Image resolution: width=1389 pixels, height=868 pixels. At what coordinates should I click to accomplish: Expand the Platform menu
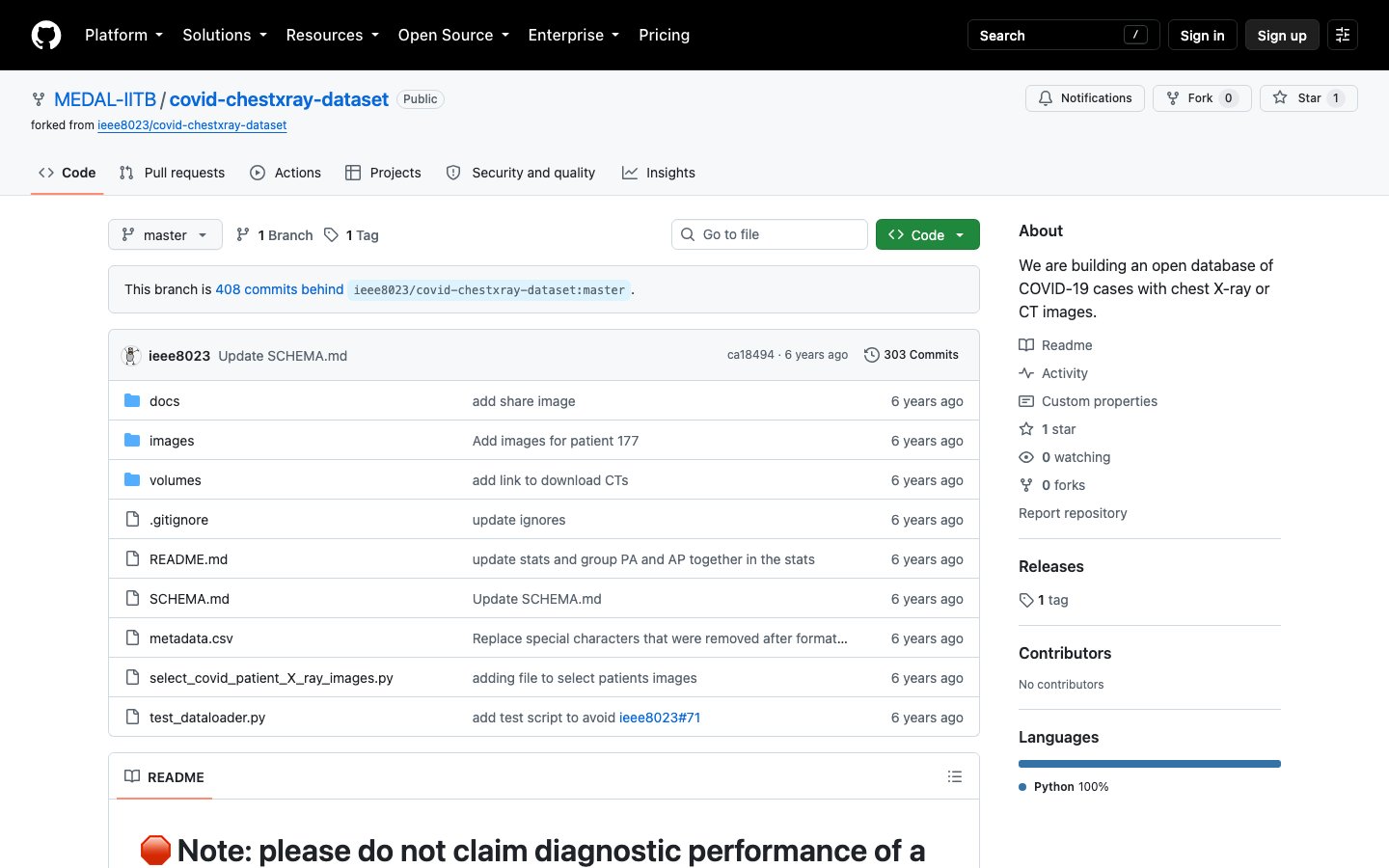coord(123,35)
